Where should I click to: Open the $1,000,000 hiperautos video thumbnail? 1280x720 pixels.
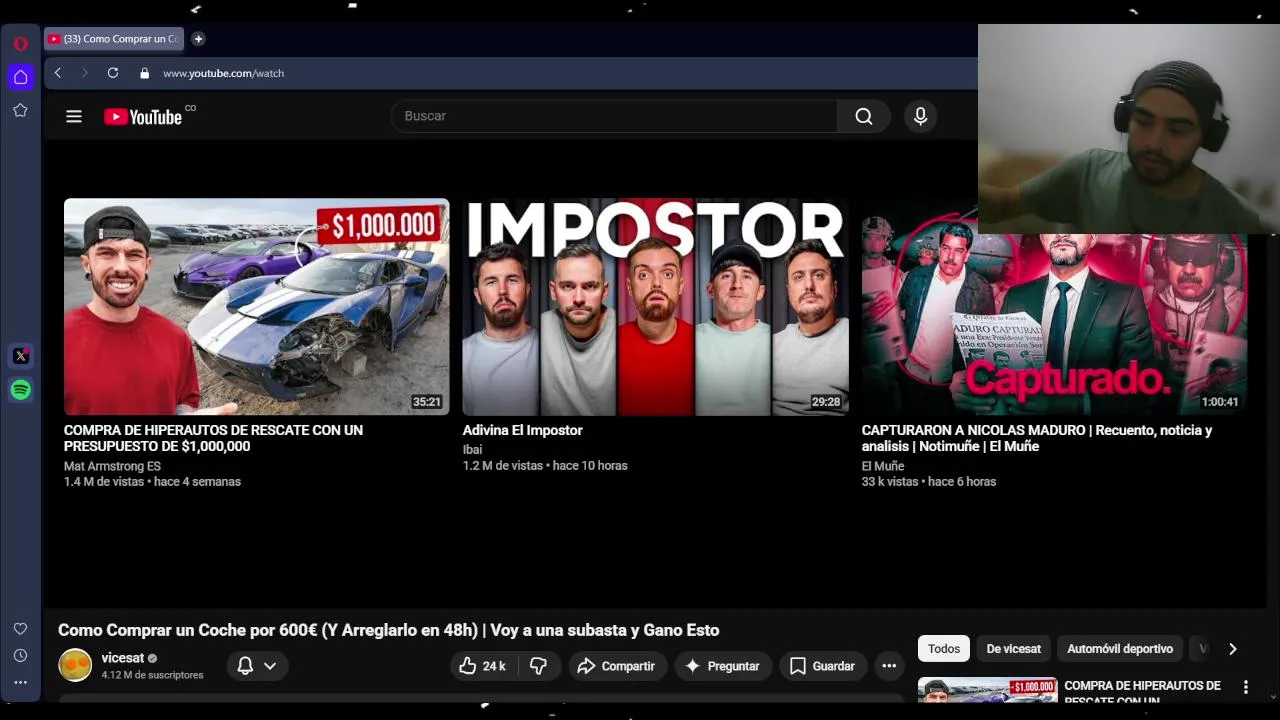click(257, 307)
